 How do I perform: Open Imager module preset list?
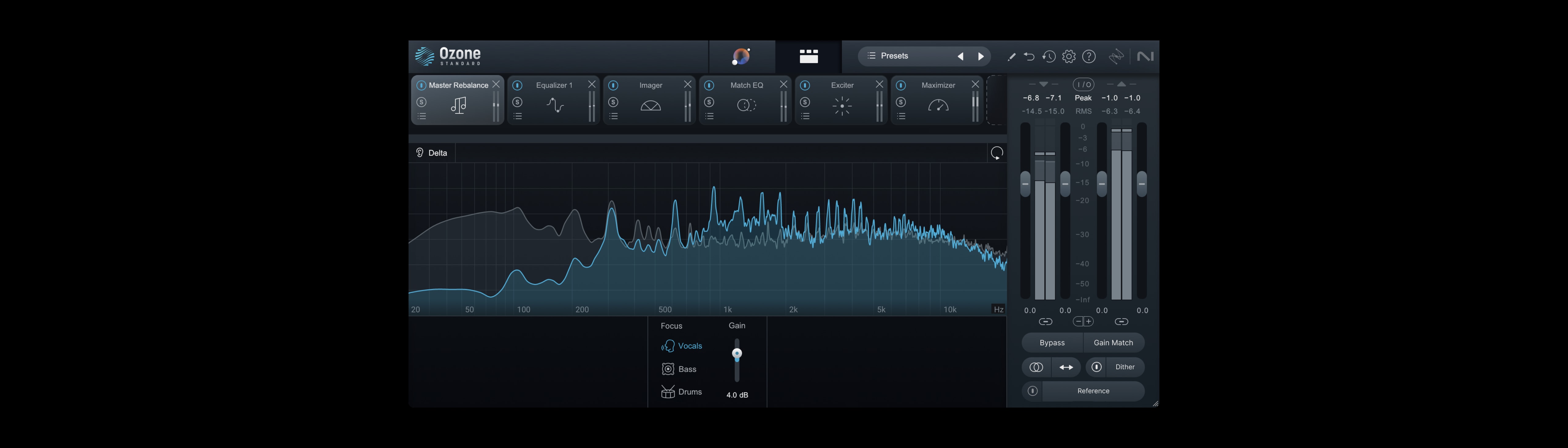click(x=613, y=116)
